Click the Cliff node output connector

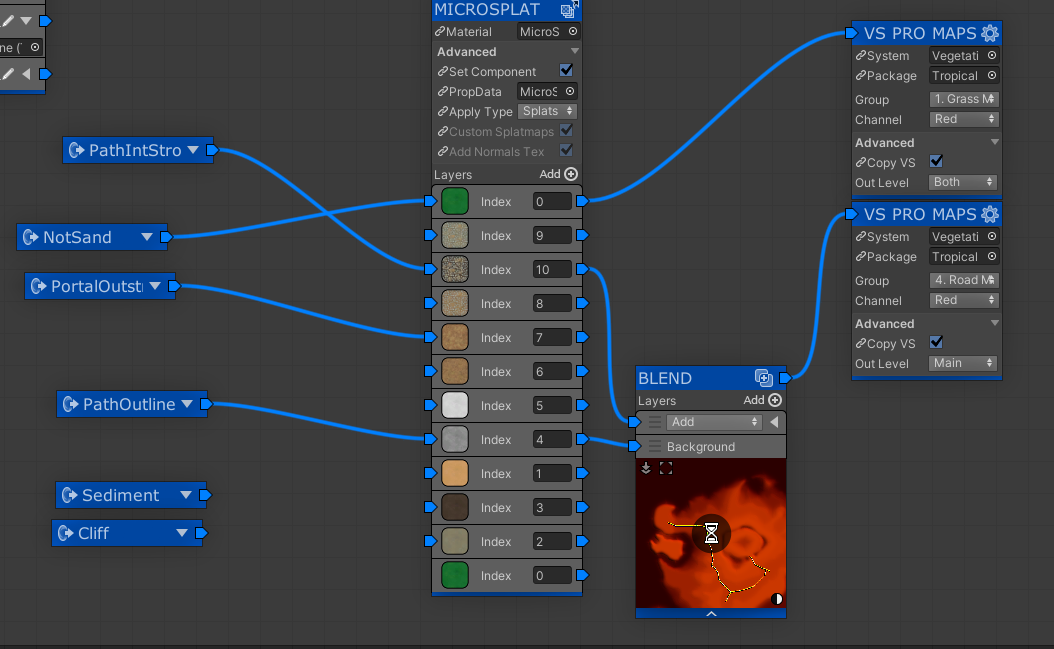[x=201, y=533]
